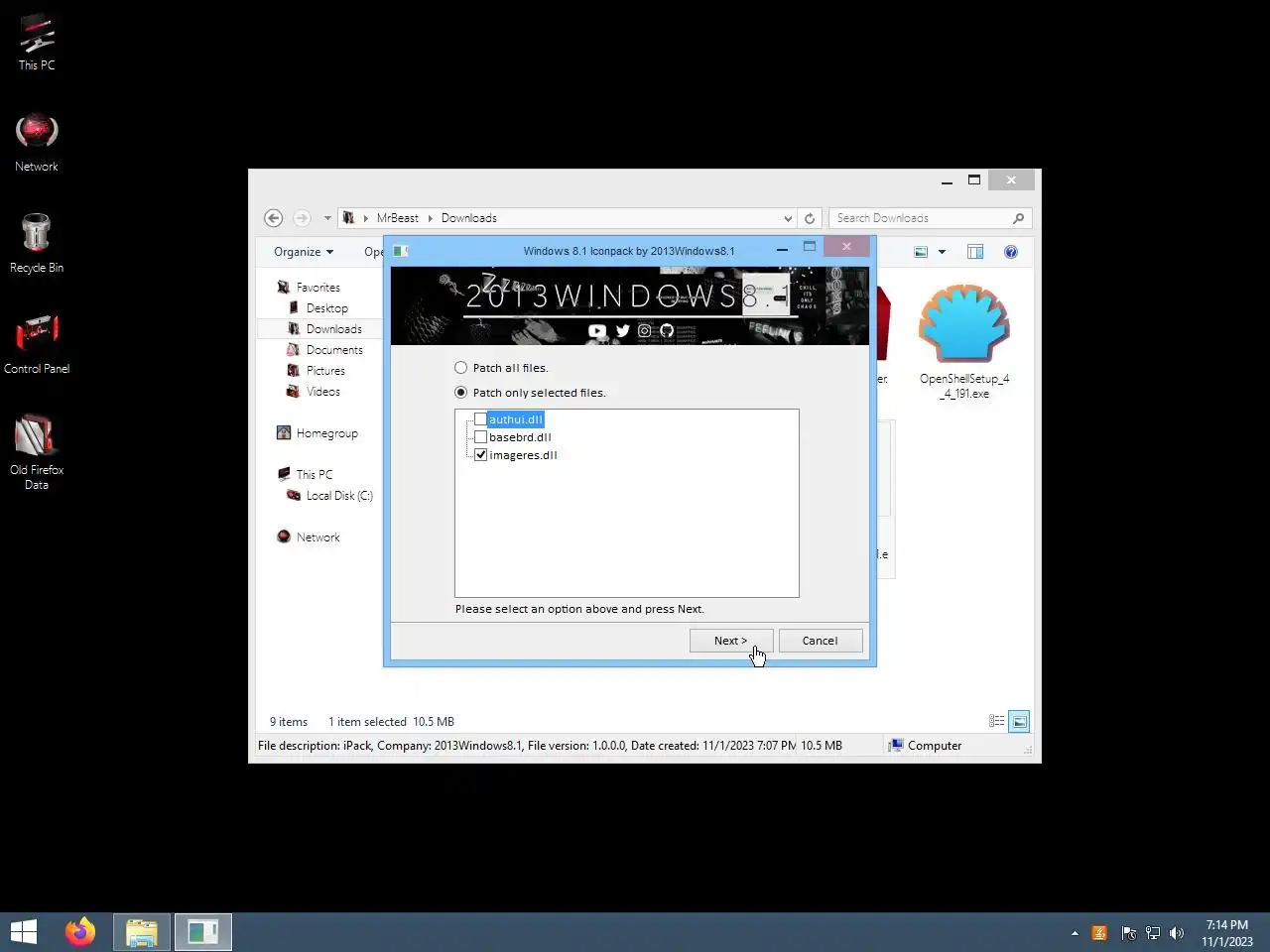Click the Search Downloads field
1270x952 pixels.
coord(930,218)
